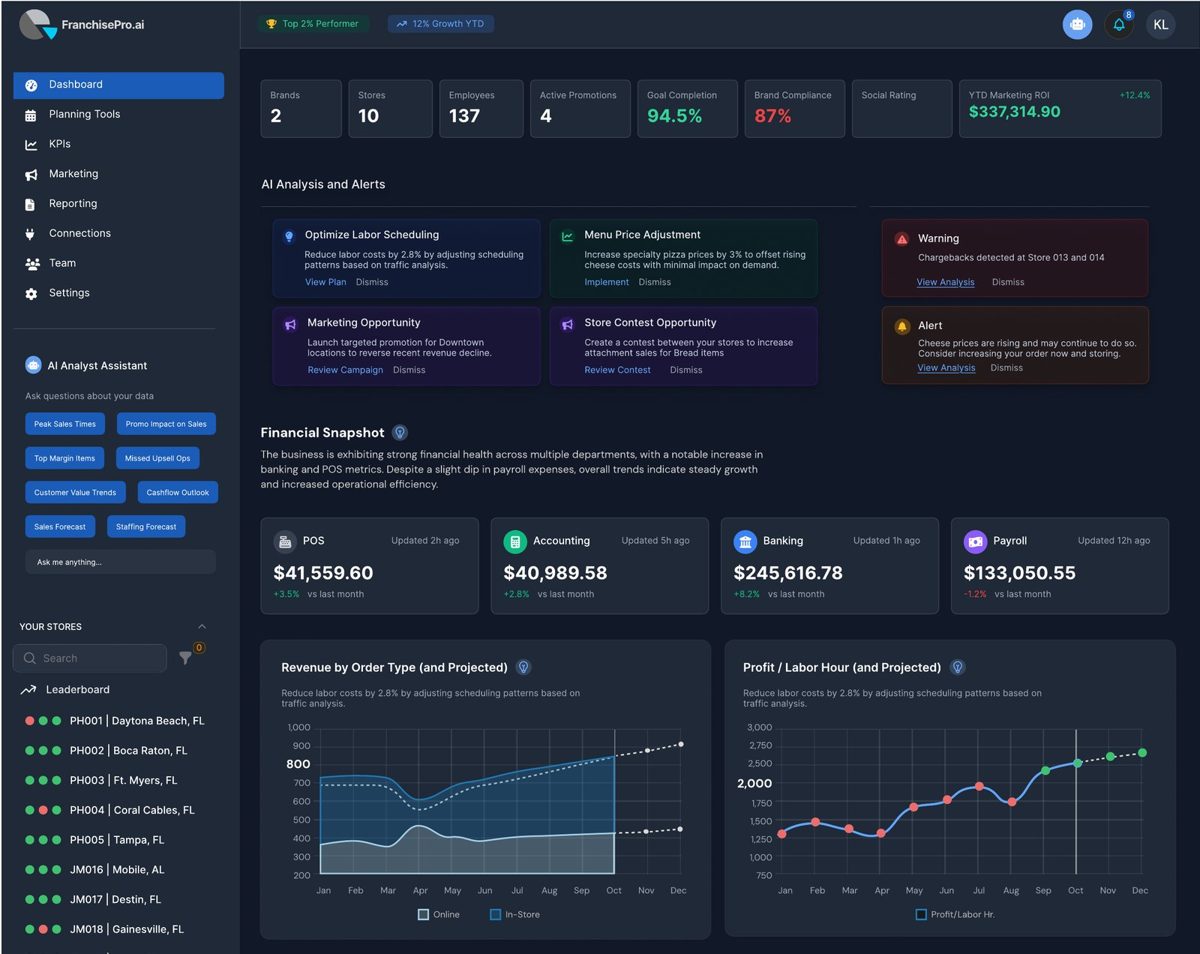Click the Marketing megaphone icon in sidebar

(30, 174)
